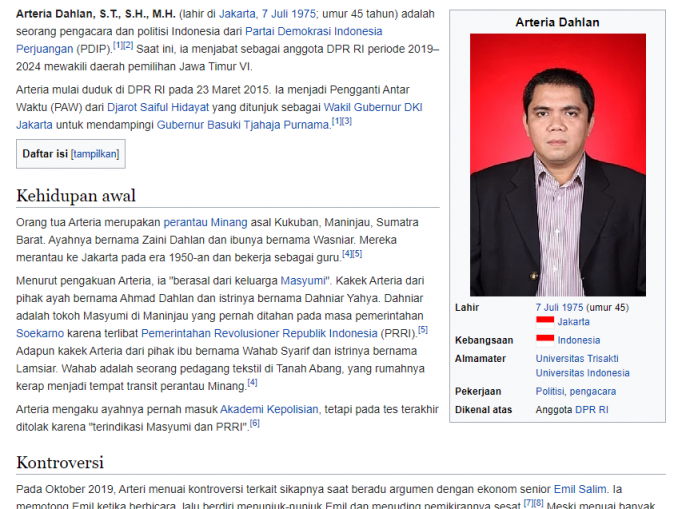This screenshot has height=509, width=678.
Task: Open the 7 Juli 1975 link in intro
Action: pyautogui.click(x=288, y=14)
